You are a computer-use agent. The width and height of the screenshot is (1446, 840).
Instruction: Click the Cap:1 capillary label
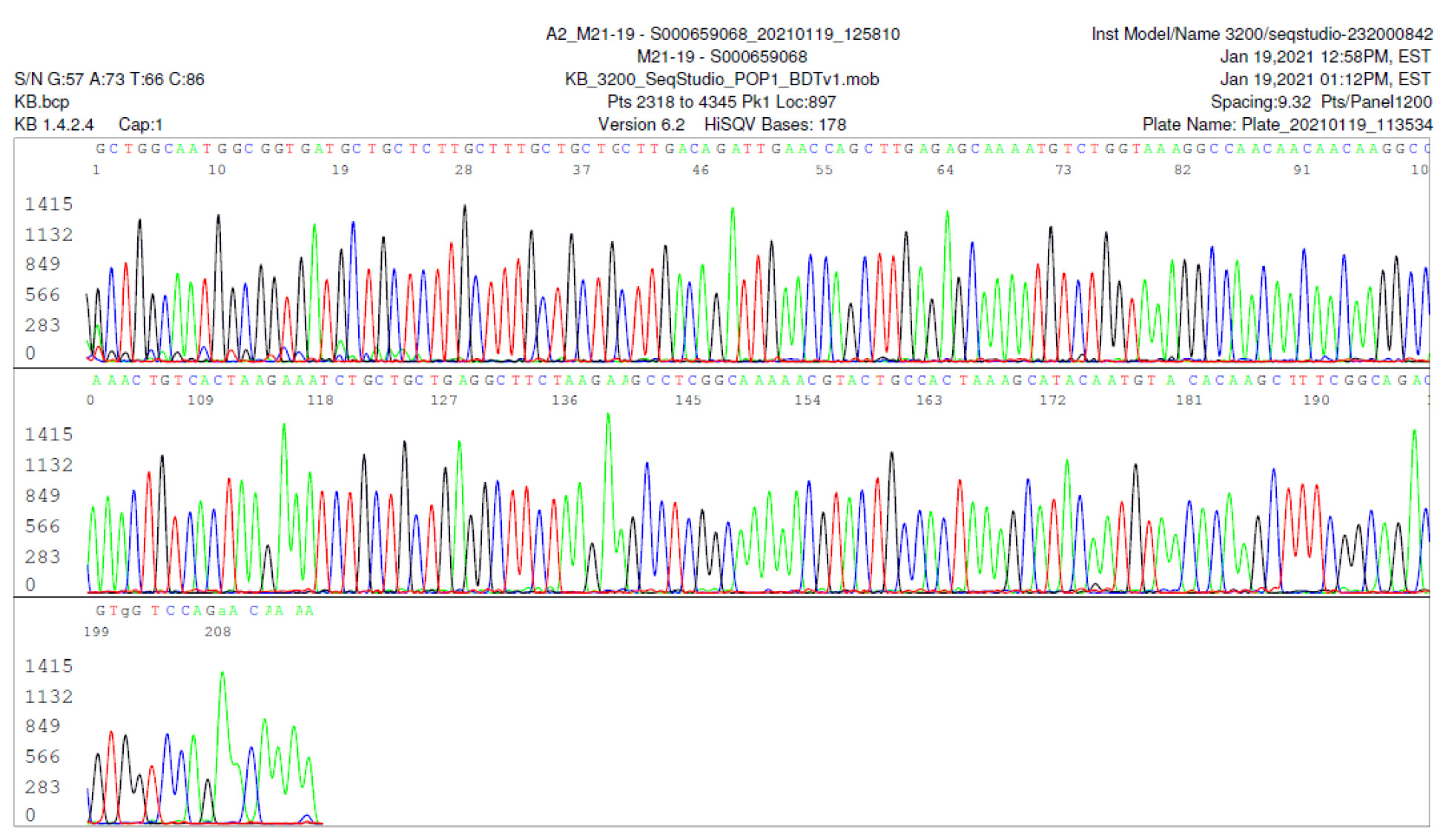(140, 125)
